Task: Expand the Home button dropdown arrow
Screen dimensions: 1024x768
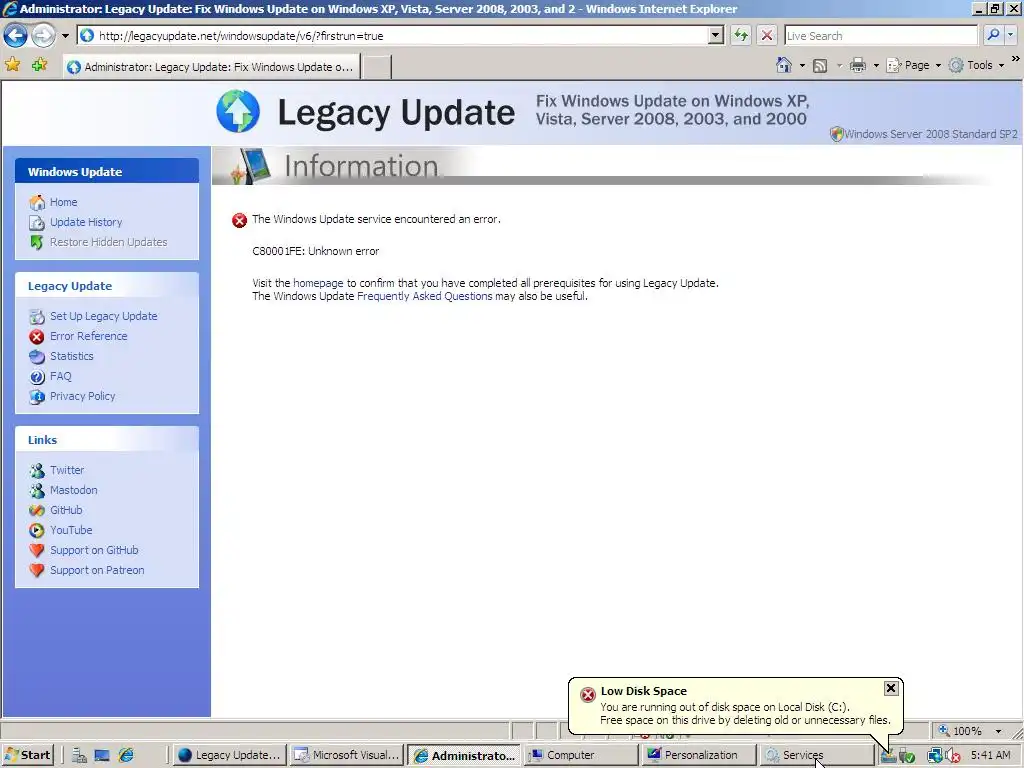Action: pyautogui.click(x=802, y=65)
